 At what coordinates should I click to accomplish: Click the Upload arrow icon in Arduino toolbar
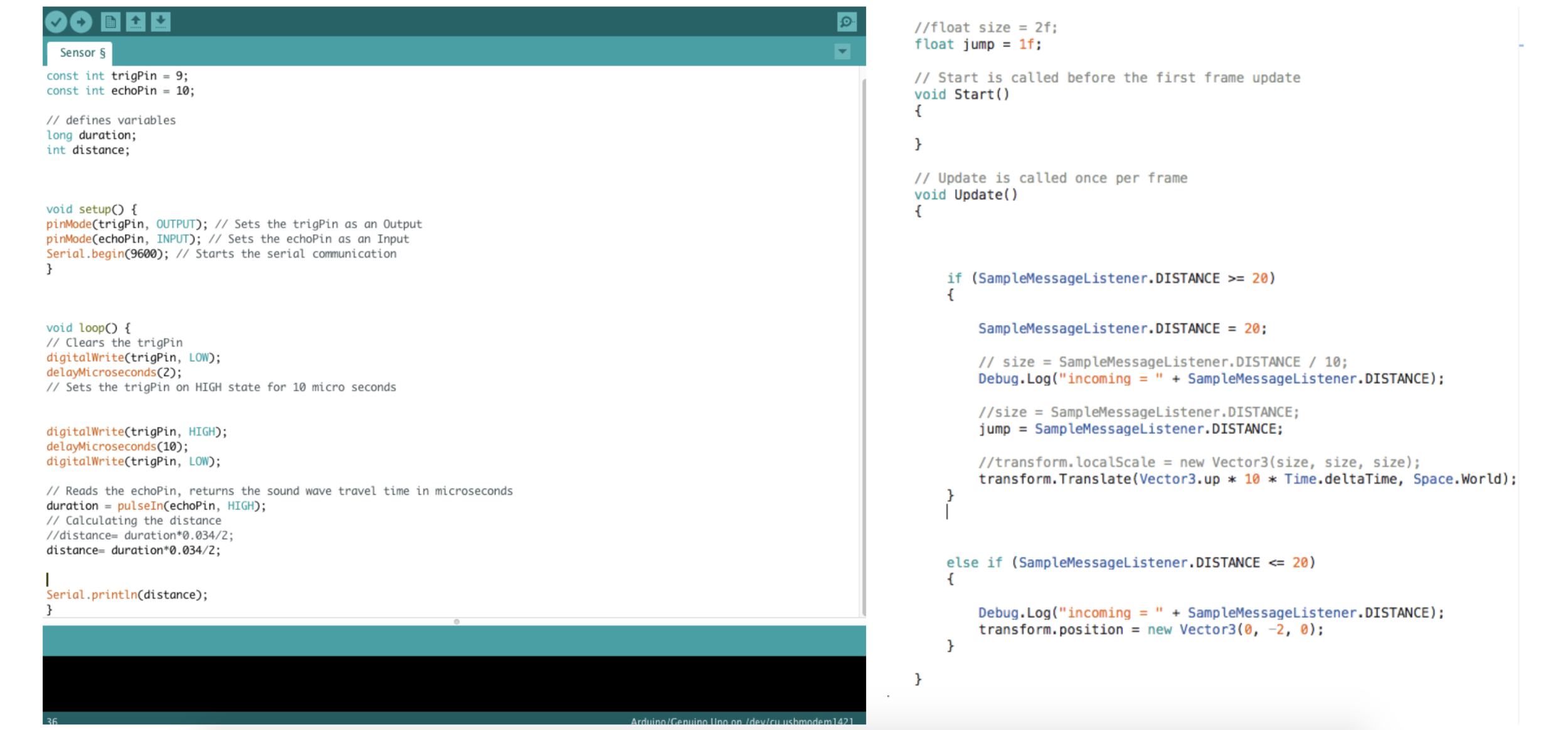point(81,22)
